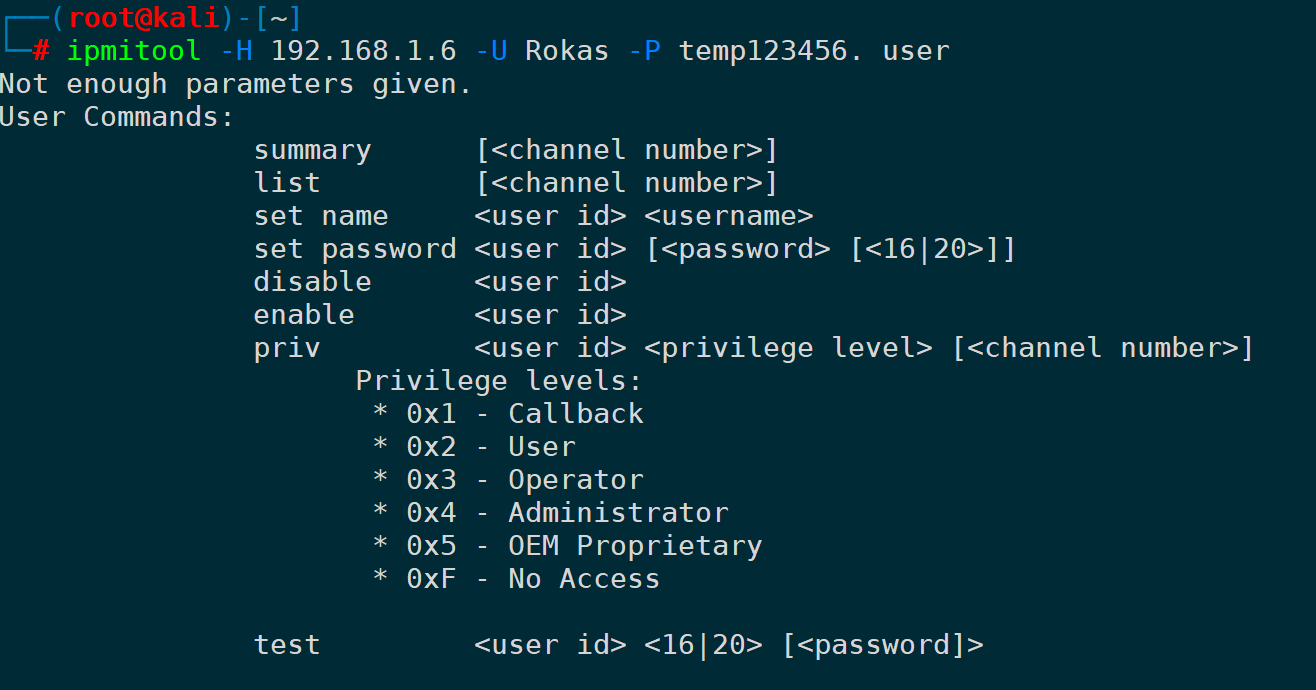Viewport: 1316px width, 690px height.
Task: Click the 'list' command entry
Action: pyautogui.click(x=287, y=183)
